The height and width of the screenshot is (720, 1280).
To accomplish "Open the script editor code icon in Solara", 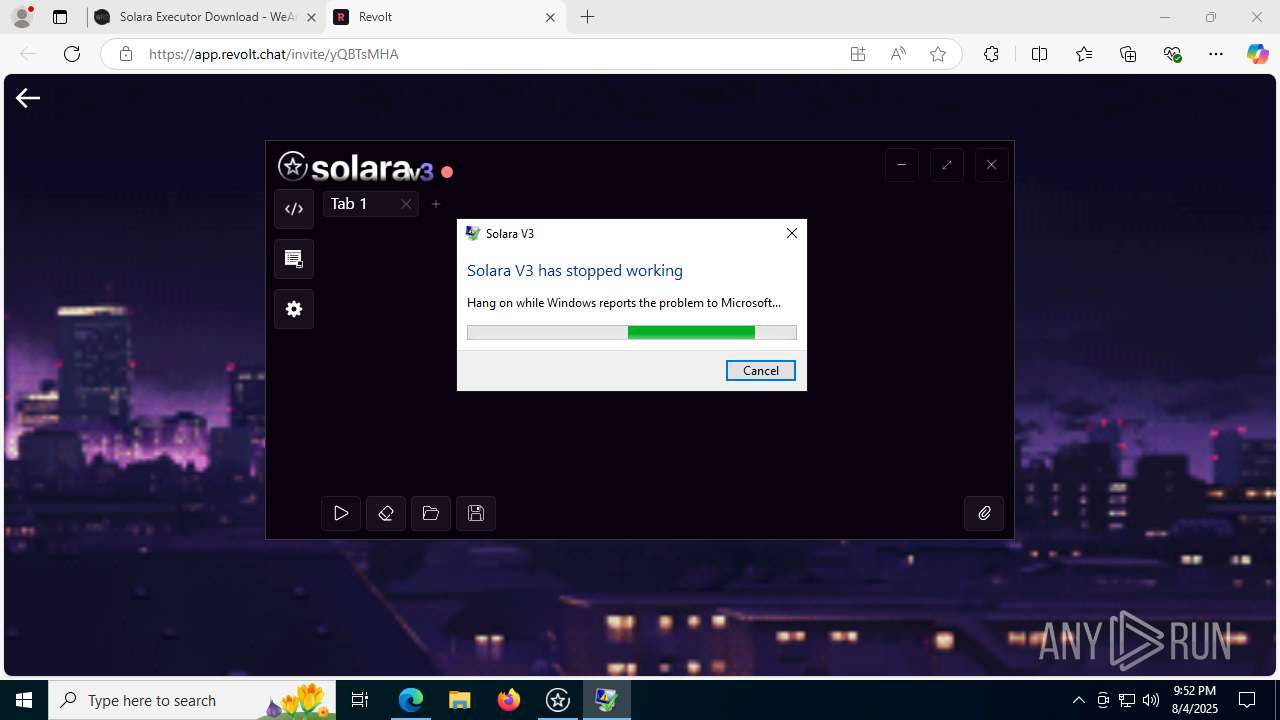I will coord(294,209).
